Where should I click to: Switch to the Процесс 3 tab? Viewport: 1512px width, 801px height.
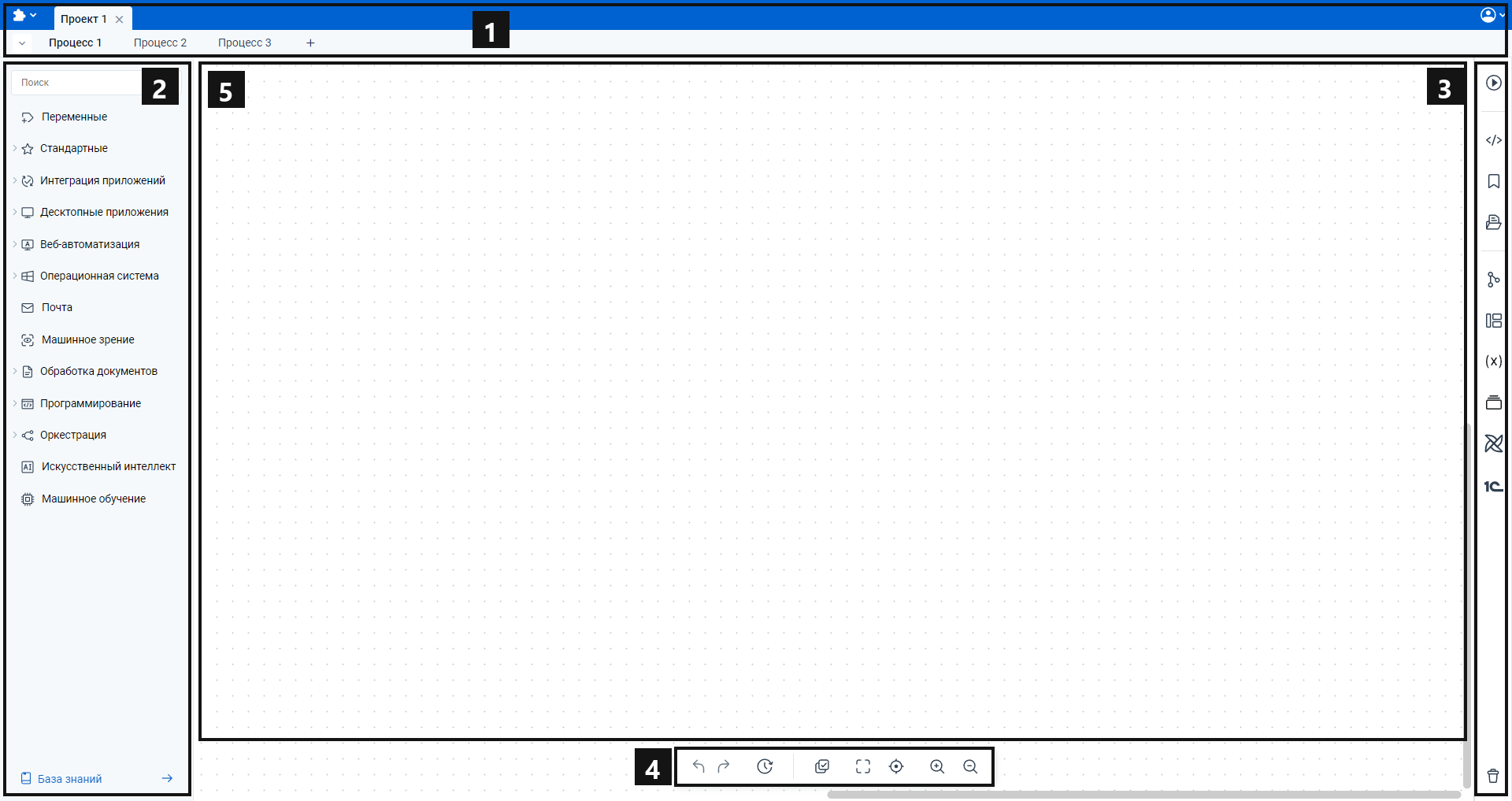(244, 43)
